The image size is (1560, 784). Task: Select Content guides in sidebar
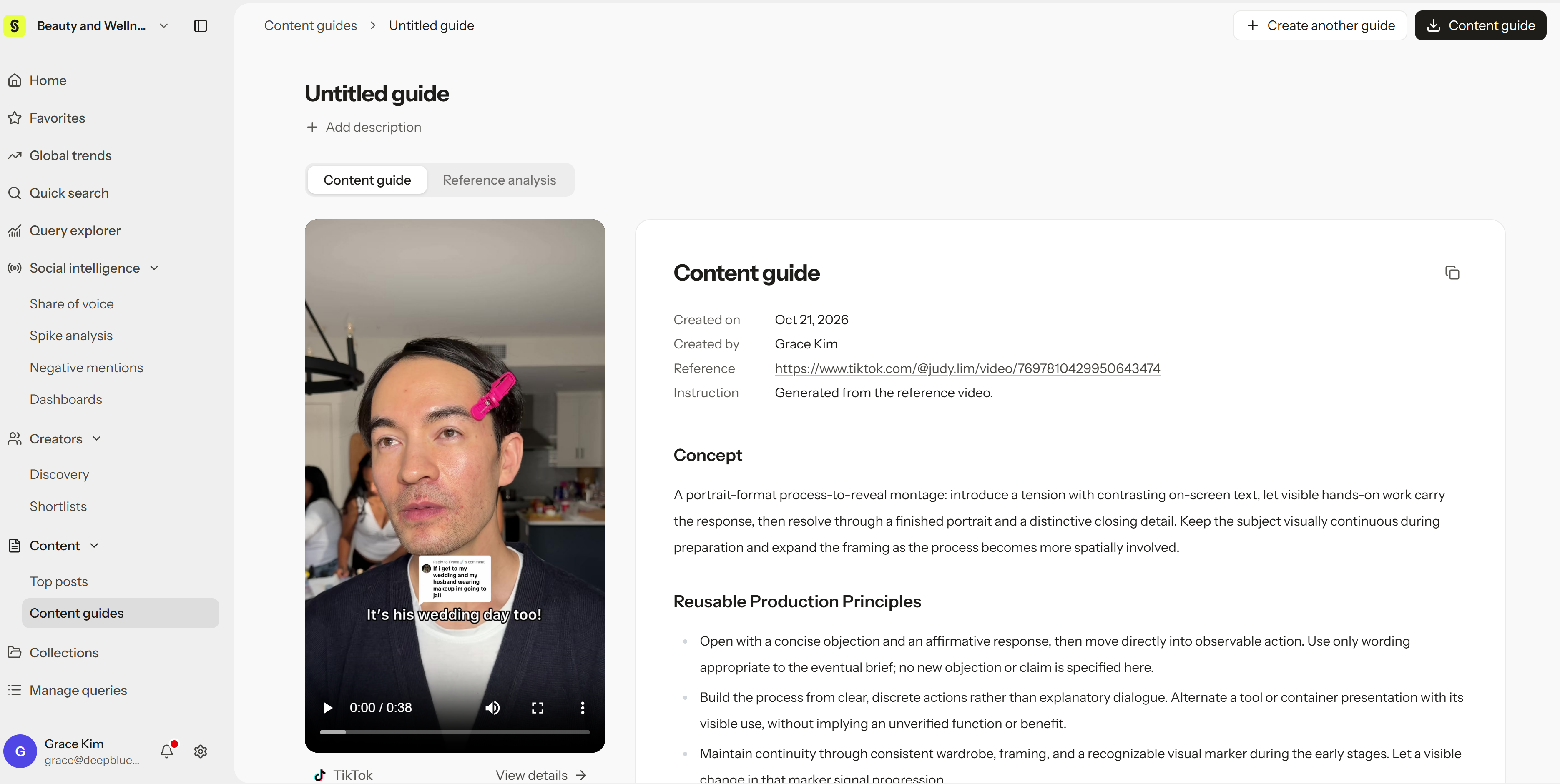(x=121, y=613)
